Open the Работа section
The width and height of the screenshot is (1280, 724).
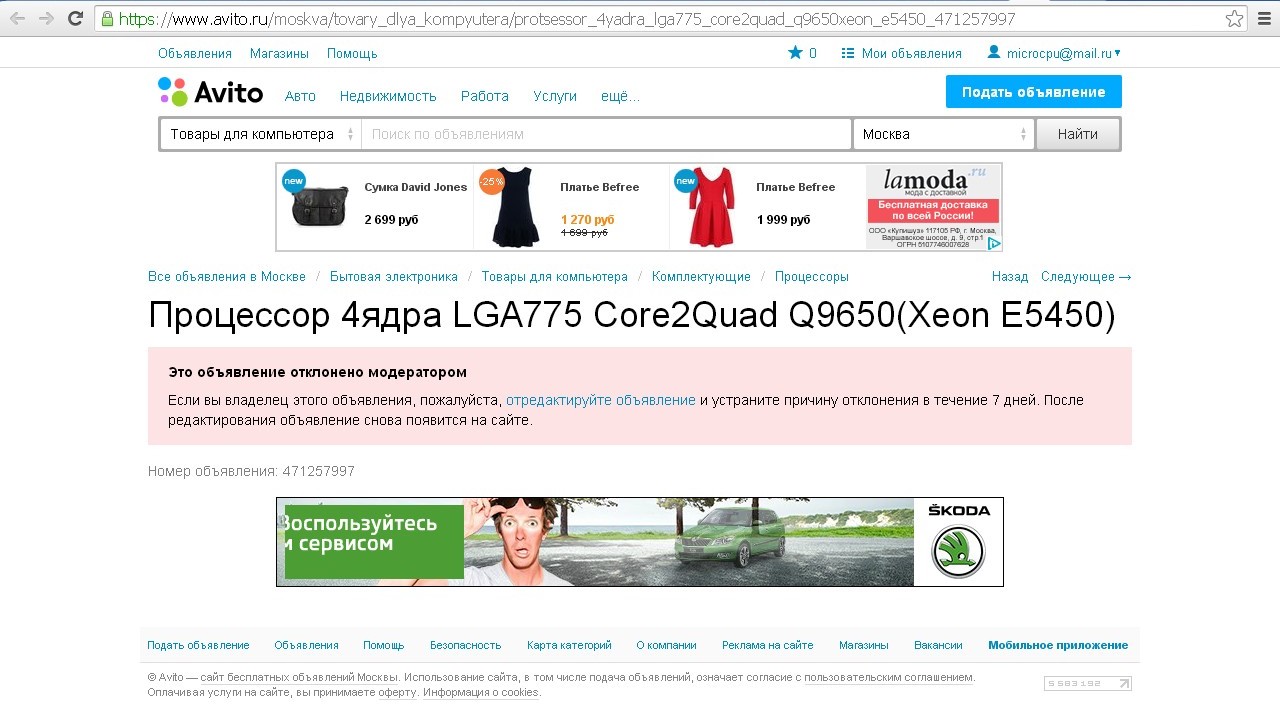coord(485,96)
